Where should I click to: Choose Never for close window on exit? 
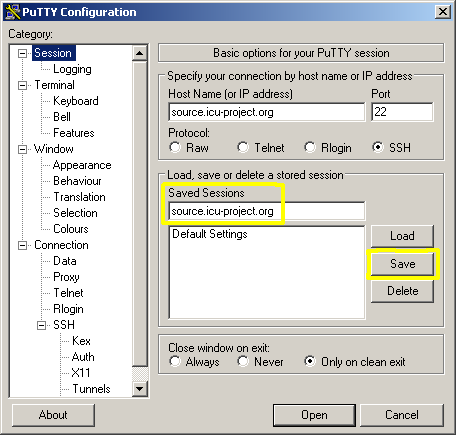pyautogui.click(x=243, y=362)
